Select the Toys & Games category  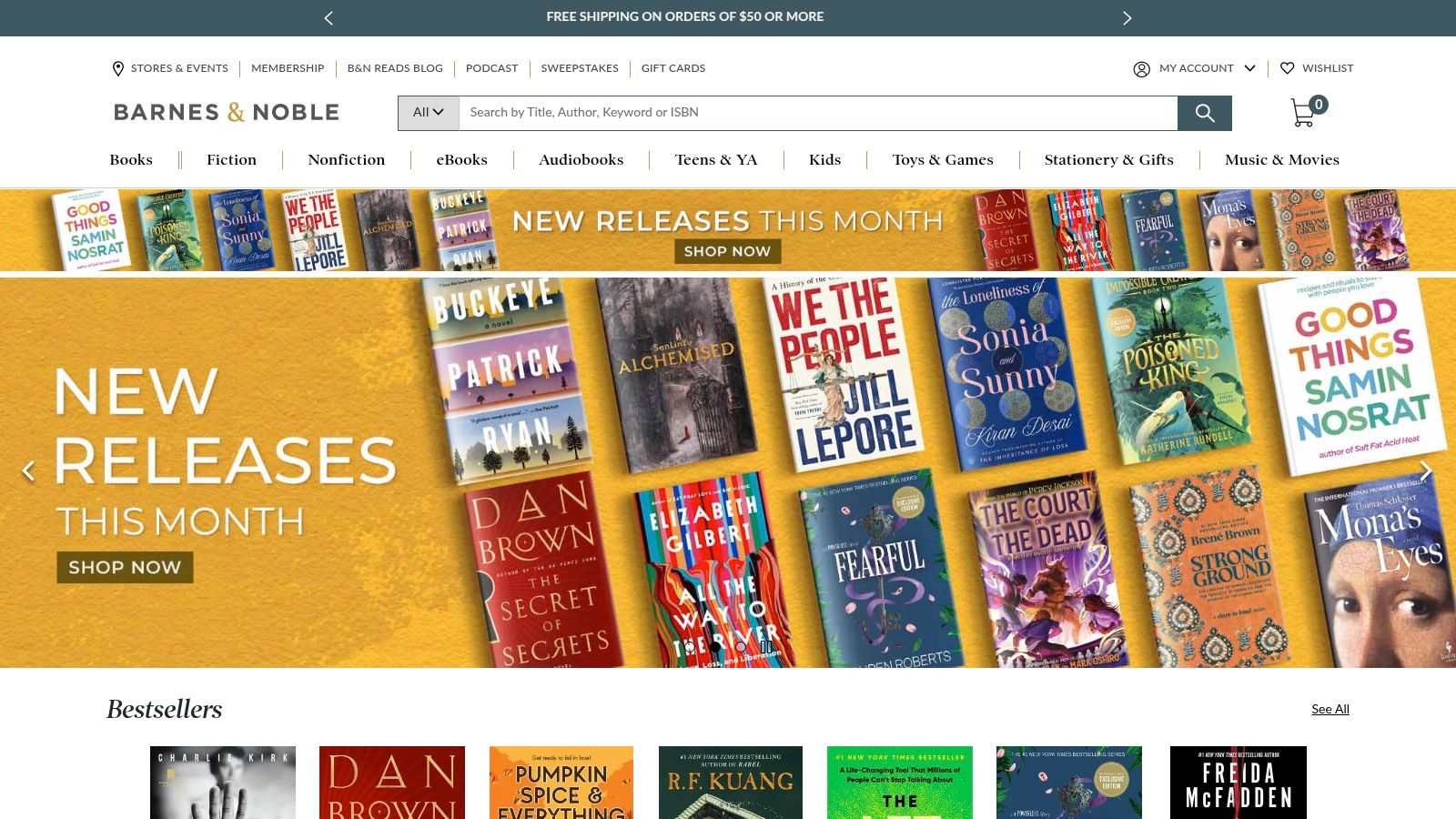click(x=943, y=159)
